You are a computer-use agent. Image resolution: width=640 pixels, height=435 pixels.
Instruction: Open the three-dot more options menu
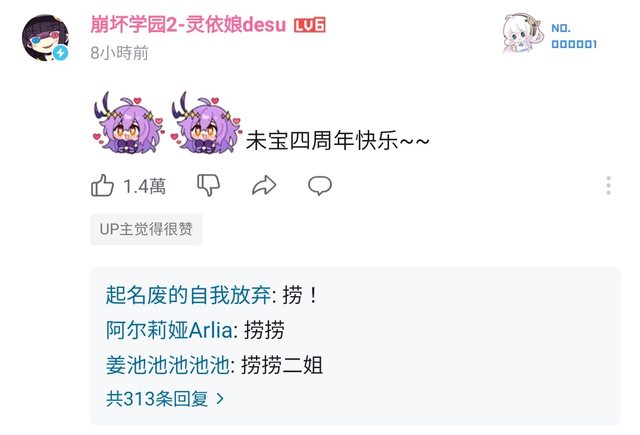pos(608,186)
